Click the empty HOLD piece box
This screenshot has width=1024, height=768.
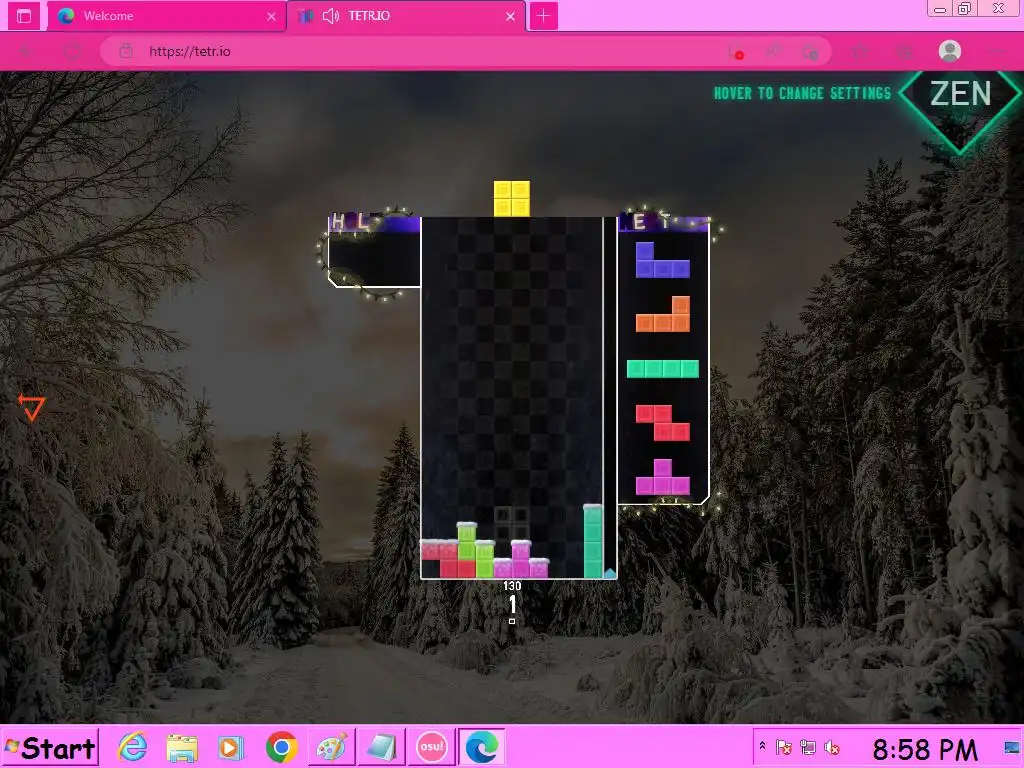[375, 259]
